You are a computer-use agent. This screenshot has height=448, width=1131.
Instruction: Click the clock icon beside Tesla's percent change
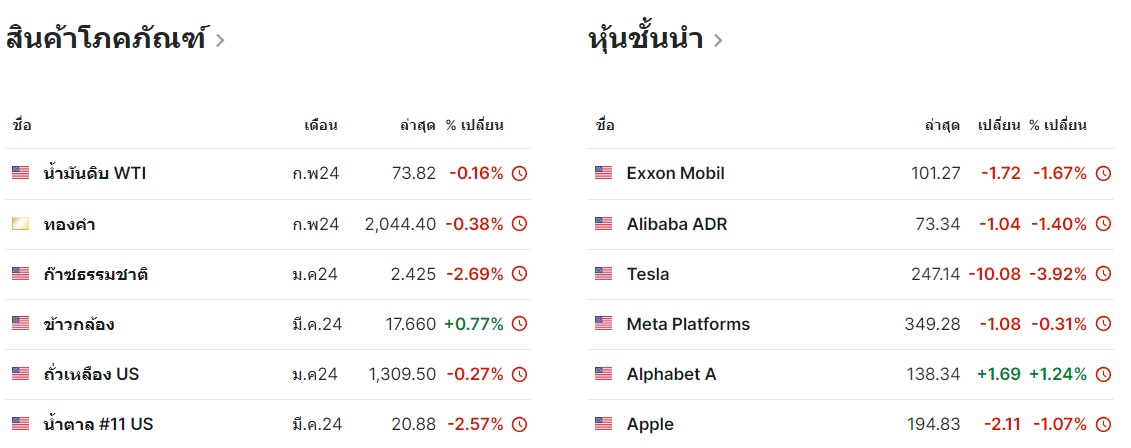point(1103,274)
